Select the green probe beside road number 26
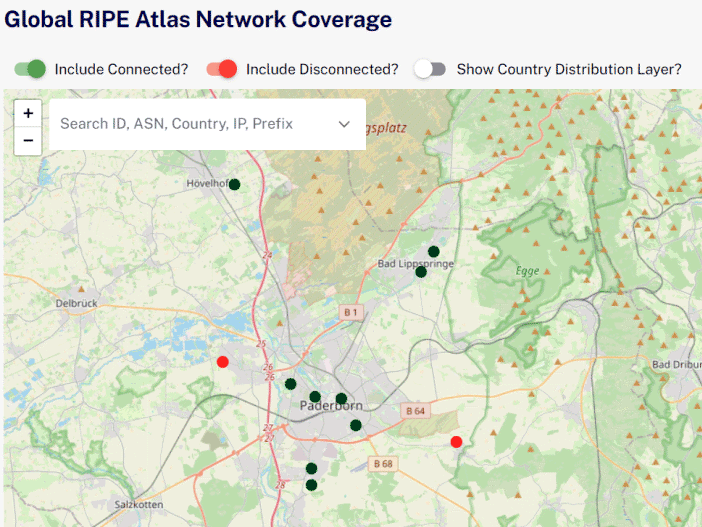The image size is (702, 527). click(x=291, y=384)
